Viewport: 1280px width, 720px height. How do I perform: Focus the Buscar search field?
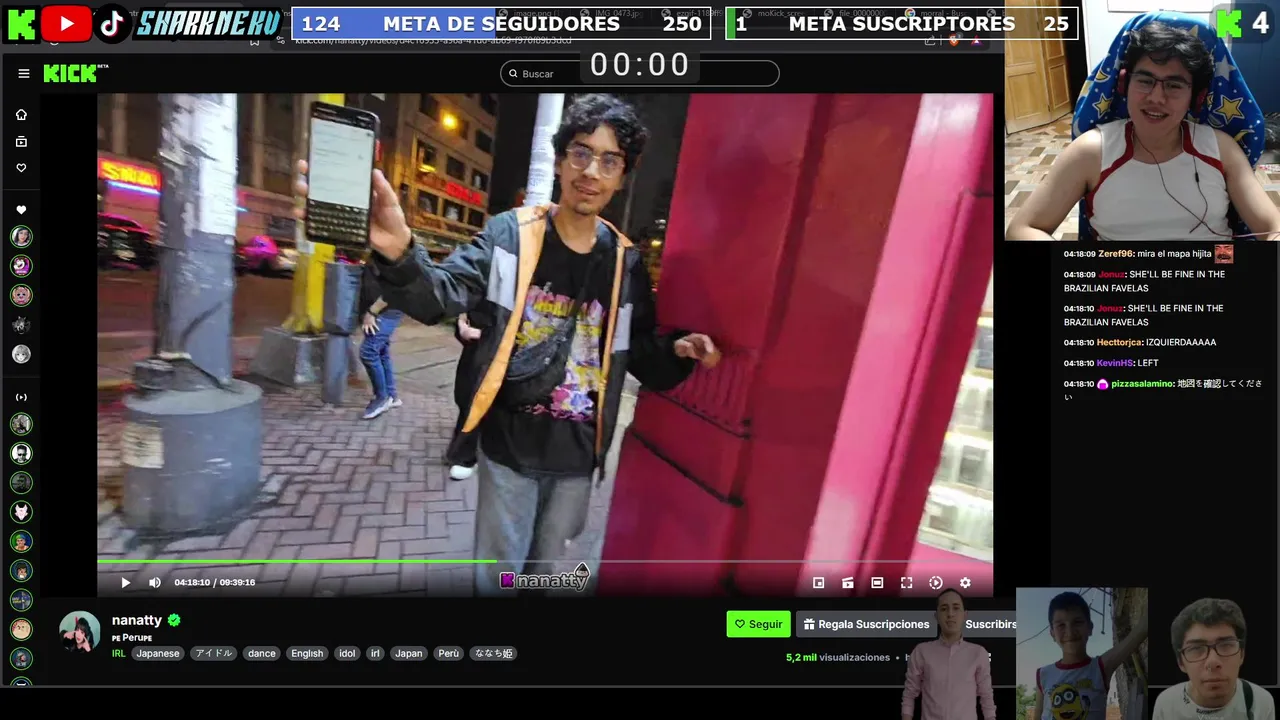click(x=640, y=73)
